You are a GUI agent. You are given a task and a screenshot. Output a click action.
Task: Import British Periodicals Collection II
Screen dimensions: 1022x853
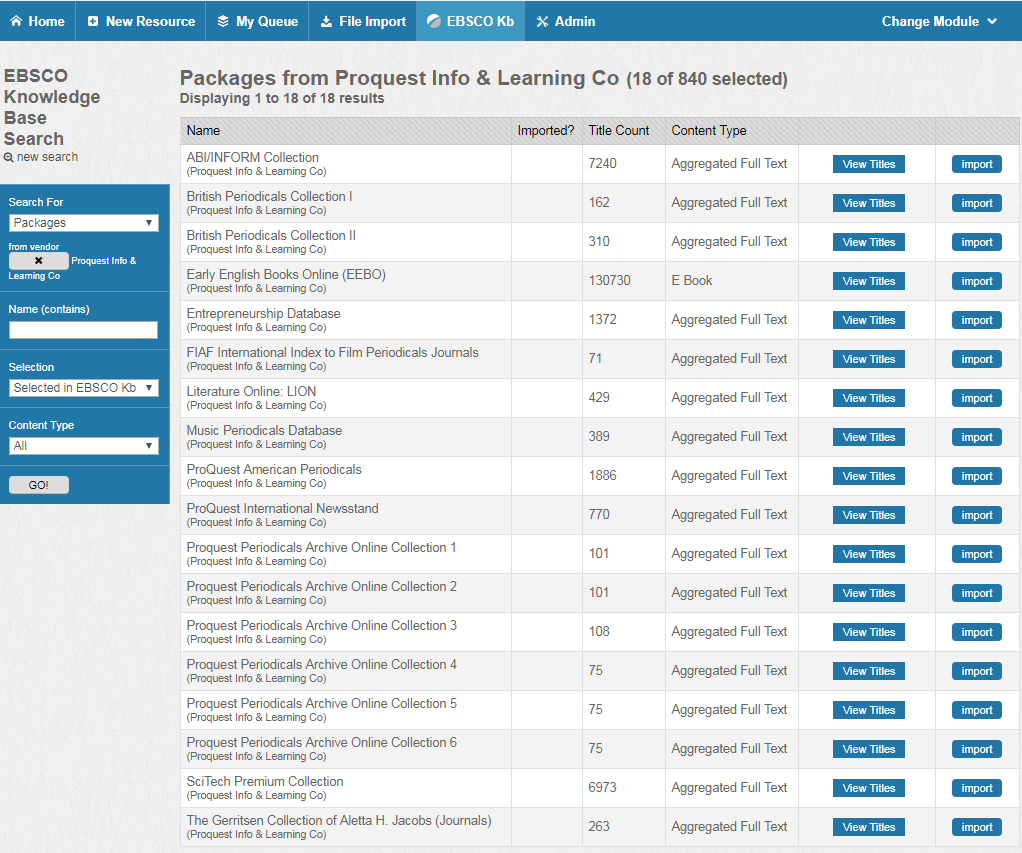coord(976,242)
